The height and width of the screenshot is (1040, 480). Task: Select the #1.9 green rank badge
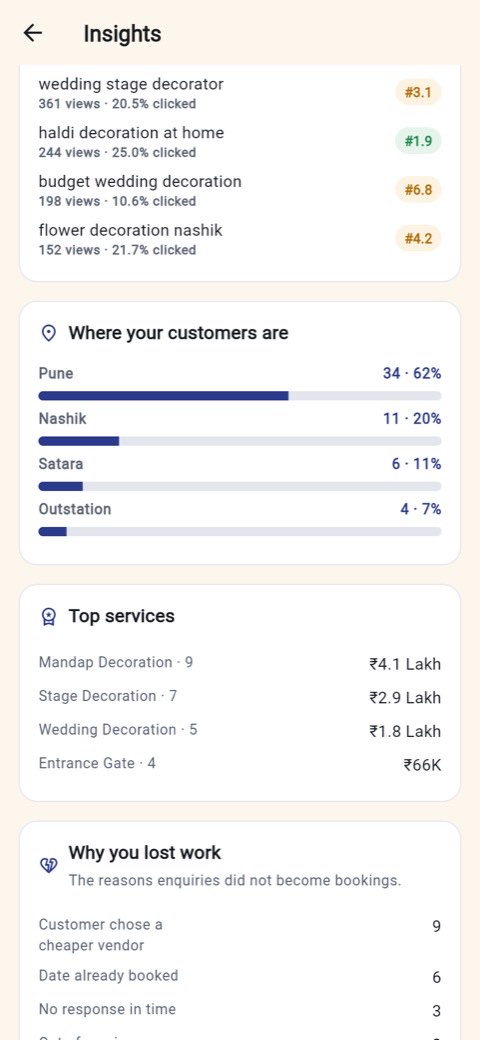point(418,141)
